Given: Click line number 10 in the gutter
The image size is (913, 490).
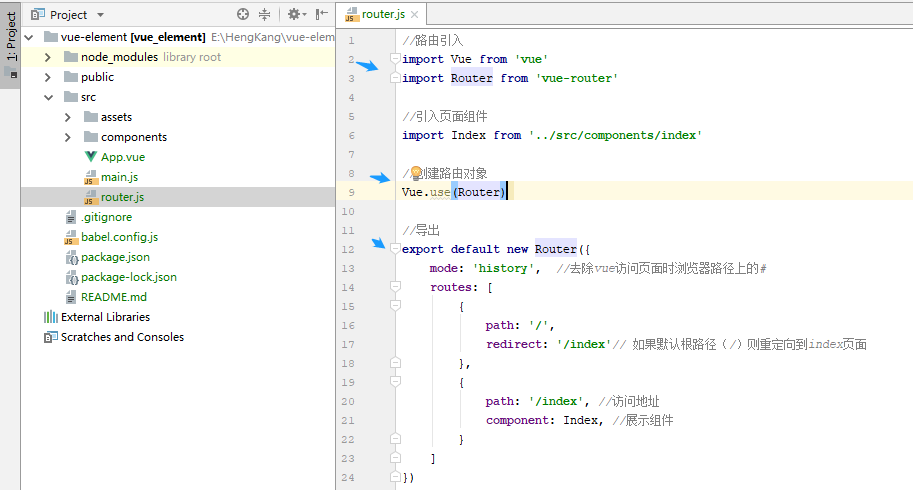Looking at the screenshot, I should (x=348, y=211).
